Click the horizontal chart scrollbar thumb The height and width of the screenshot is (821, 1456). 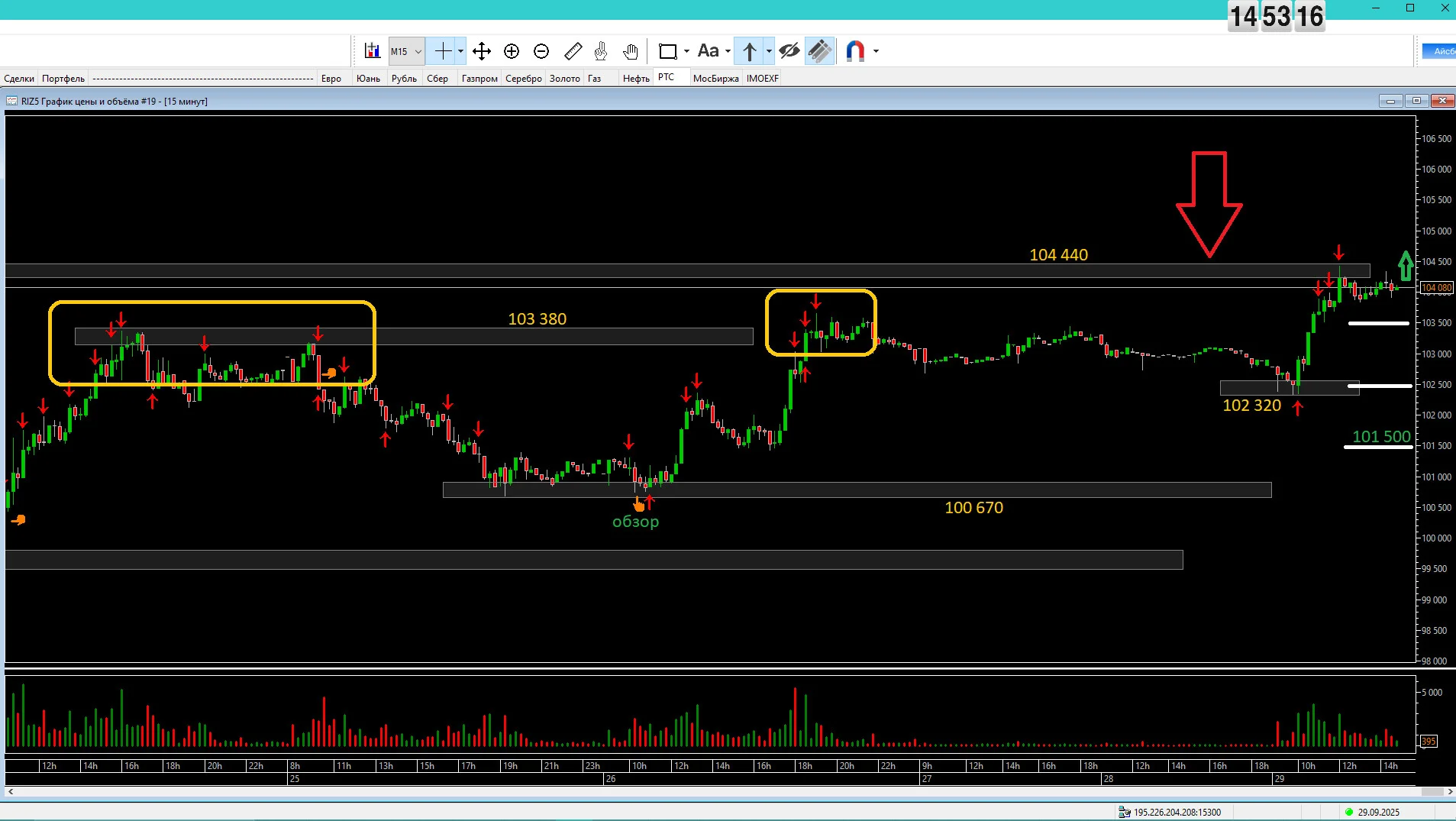(x=1431, y=792)
